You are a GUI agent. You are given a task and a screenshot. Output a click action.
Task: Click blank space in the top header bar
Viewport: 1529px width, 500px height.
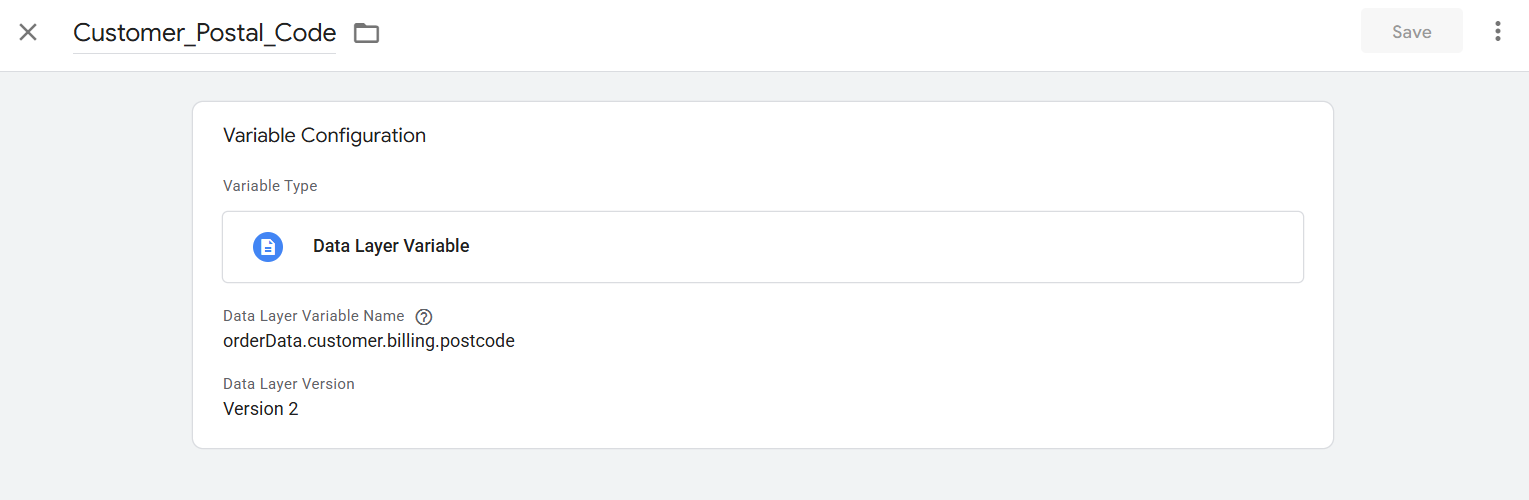(x=860, y=35)
